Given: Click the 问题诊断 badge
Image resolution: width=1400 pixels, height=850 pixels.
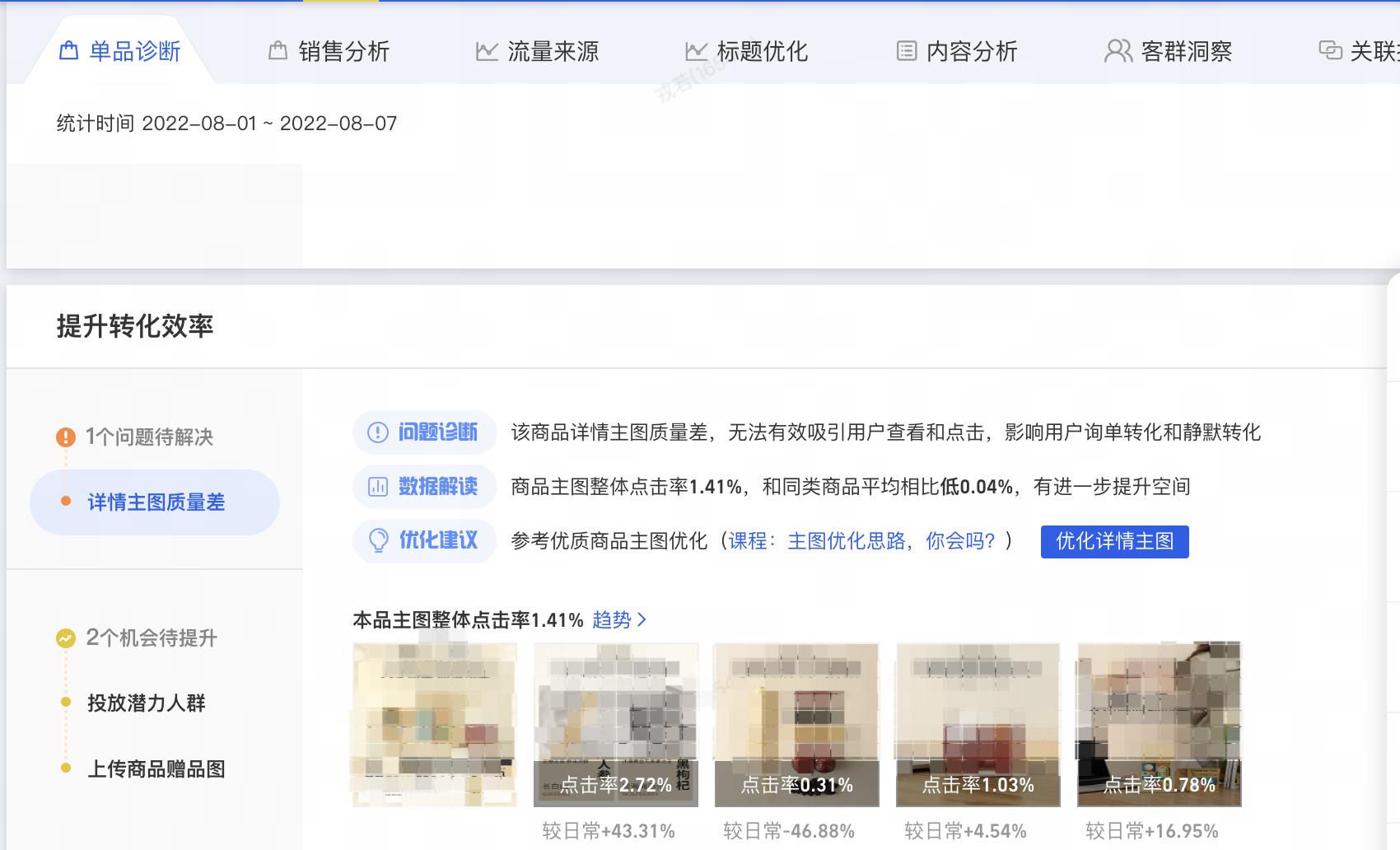Looking at the screenshot, I should coord(425,432).
